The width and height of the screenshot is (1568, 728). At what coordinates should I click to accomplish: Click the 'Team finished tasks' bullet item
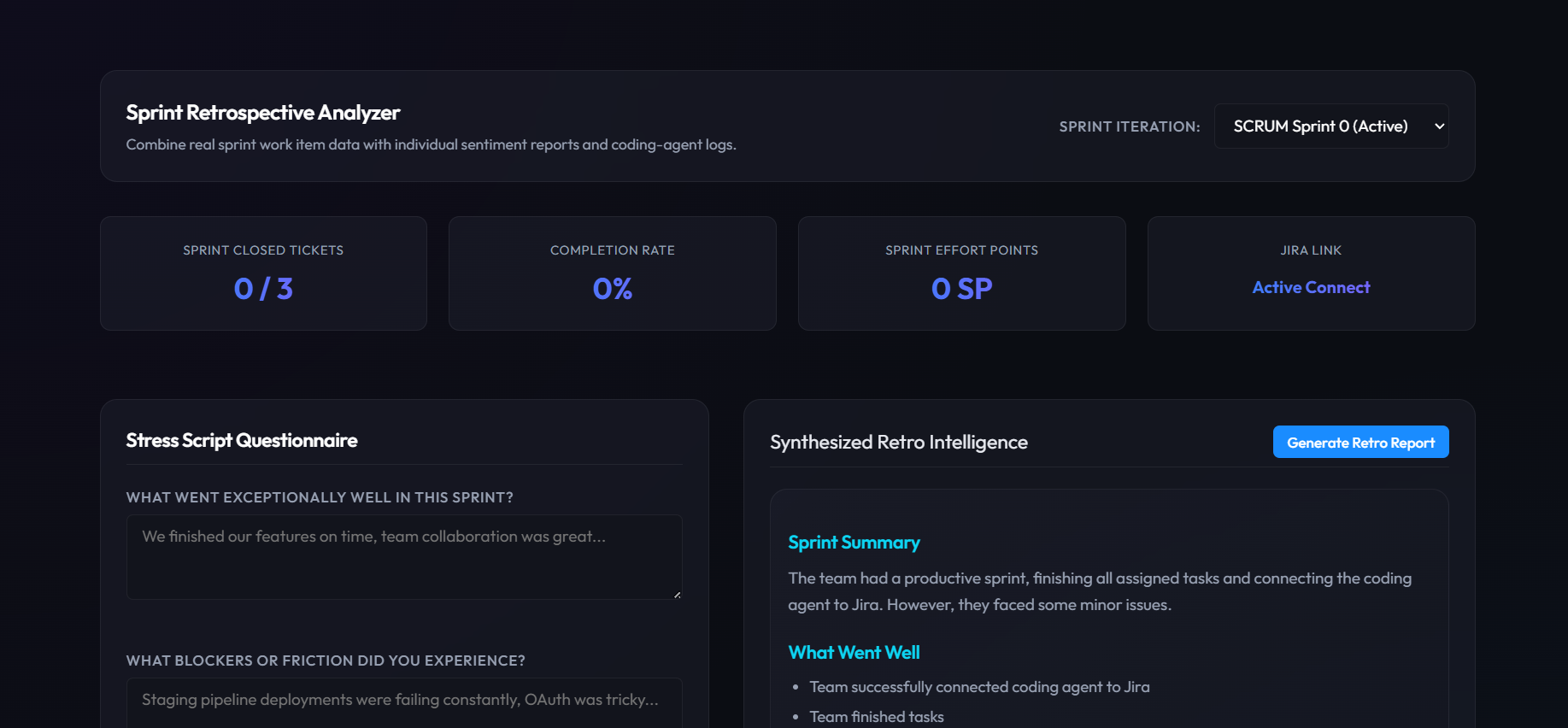(x=877, y=717)
